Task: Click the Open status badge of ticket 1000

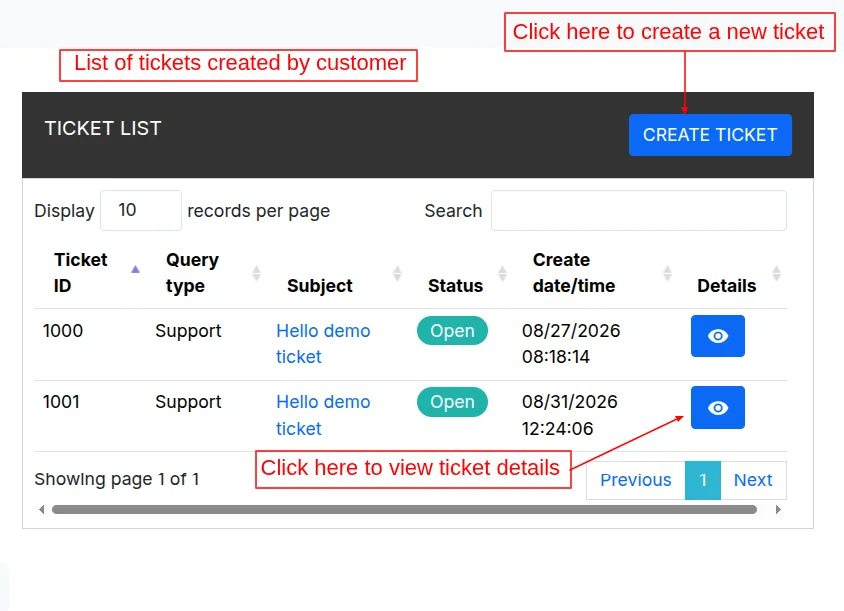Action: pyautogui.click(x=452, y=331)
